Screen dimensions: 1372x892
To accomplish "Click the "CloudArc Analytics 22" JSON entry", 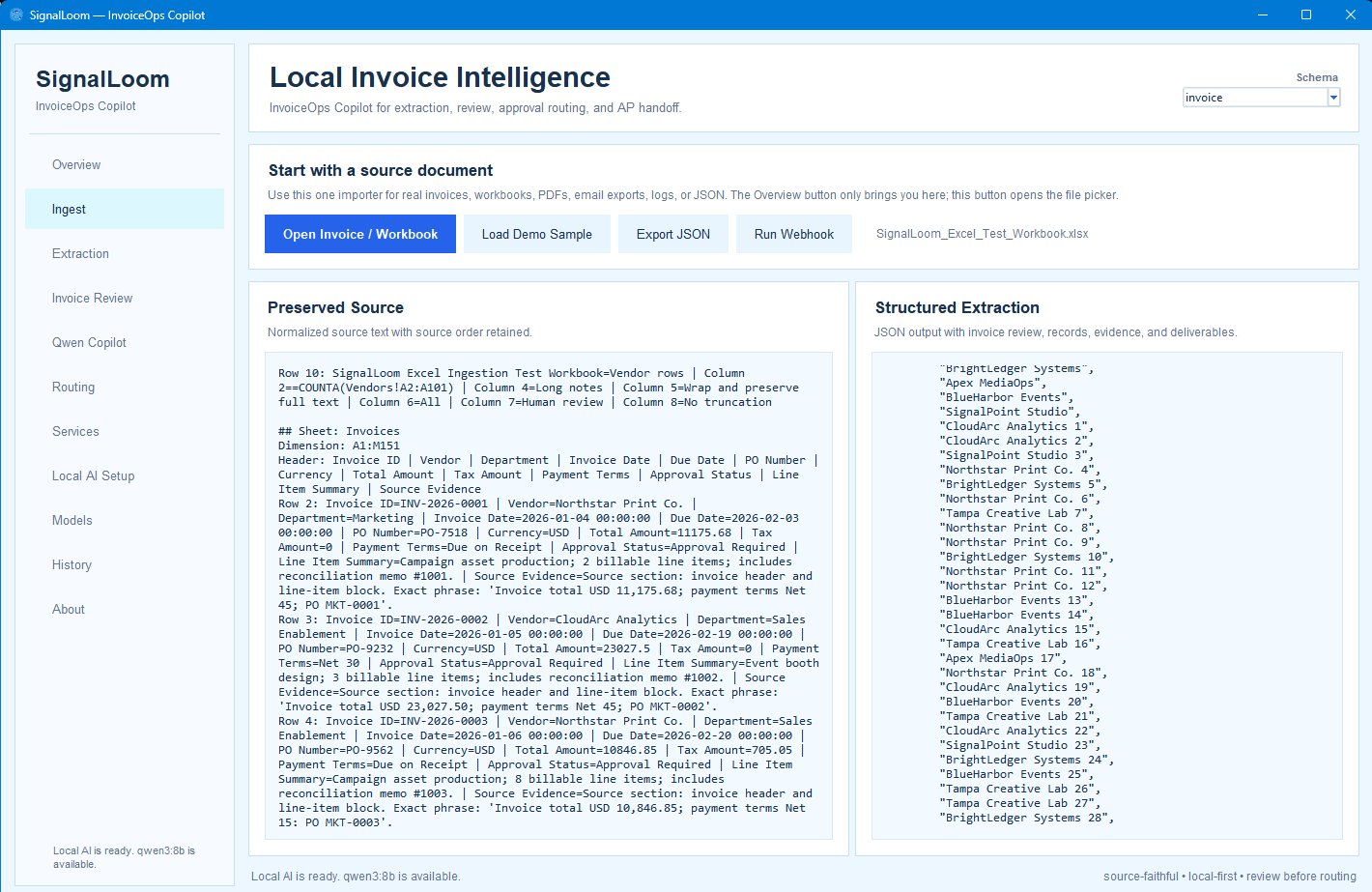I will 1019,731.
